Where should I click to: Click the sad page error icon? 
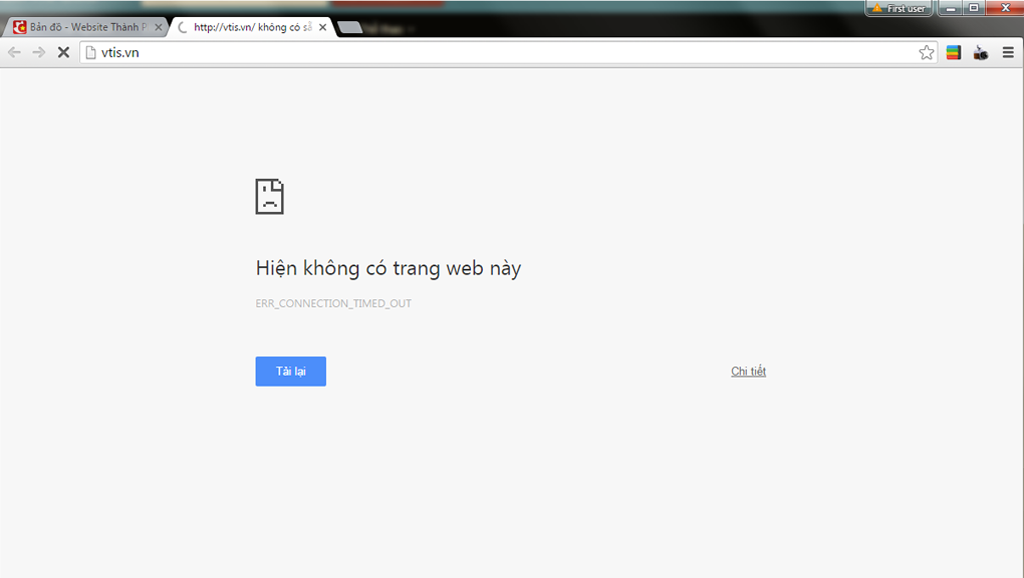pyautogui.click(x=270, y=196)
